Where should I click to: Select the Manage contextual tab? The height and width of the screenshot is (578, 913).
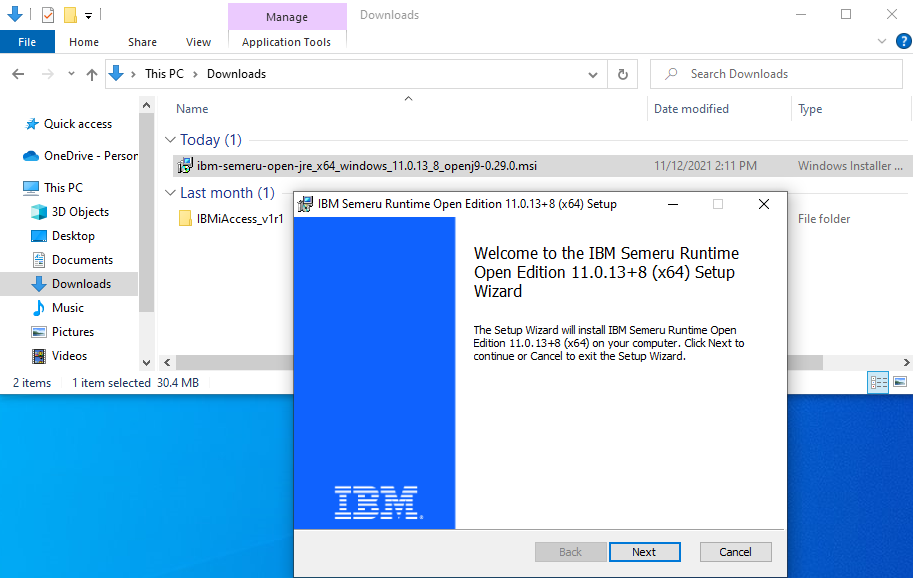(287, 17)
